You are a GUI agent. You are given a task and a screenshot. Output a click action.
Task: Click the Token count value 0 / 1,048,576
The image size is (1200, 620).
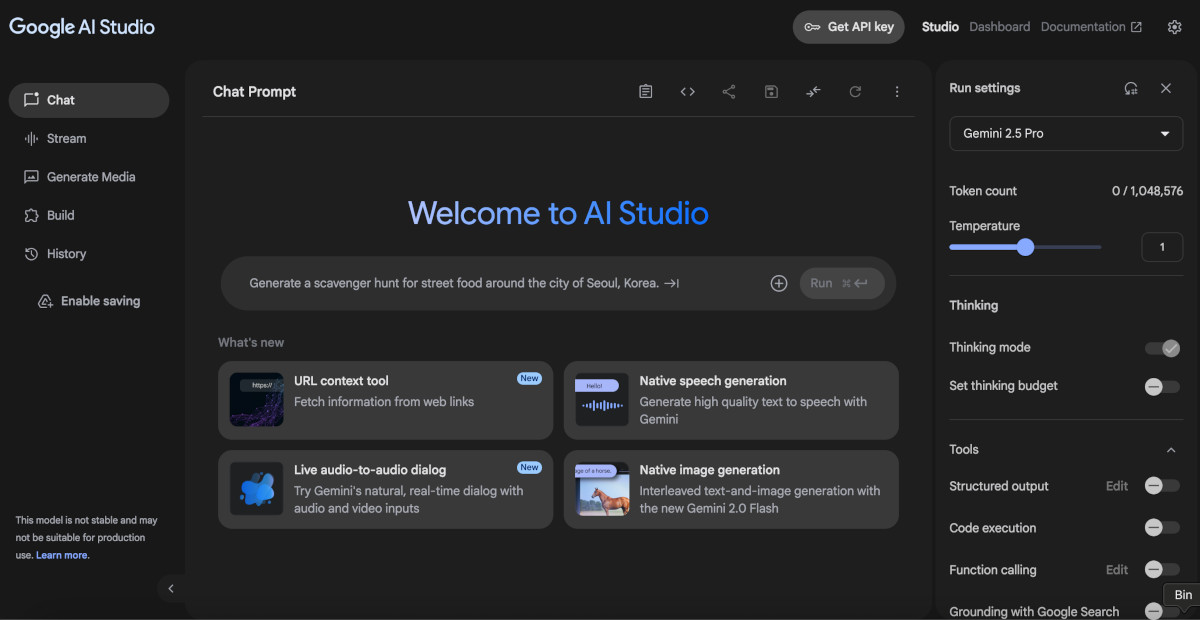(1147, 191)
